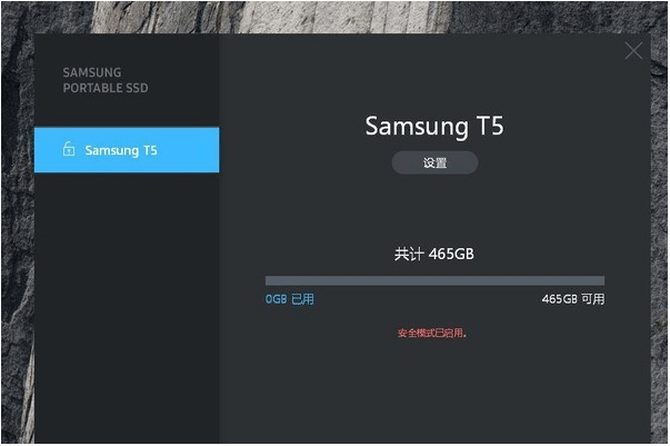Click the empty sidebar area below Samsung T5
Image resolution: width=670 pixels, height=446 pixels.
tap(126, 308)
